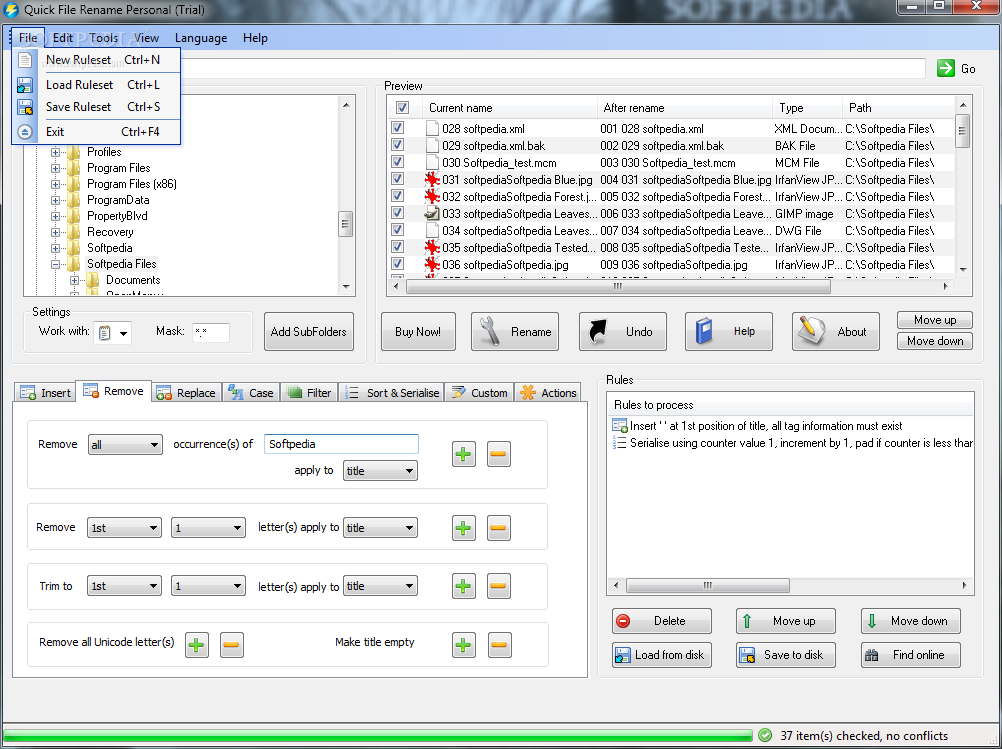Switch to the Actions tab
Image resolution: width=1002 pixels, height=749 pixels.
point(549,393)
